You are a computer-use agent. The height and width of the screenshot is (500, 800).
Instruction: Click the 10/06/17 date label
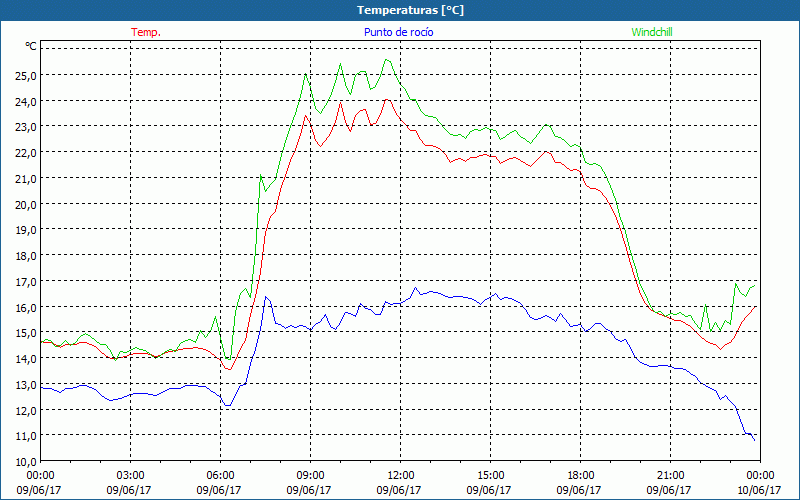click(759, 490)
